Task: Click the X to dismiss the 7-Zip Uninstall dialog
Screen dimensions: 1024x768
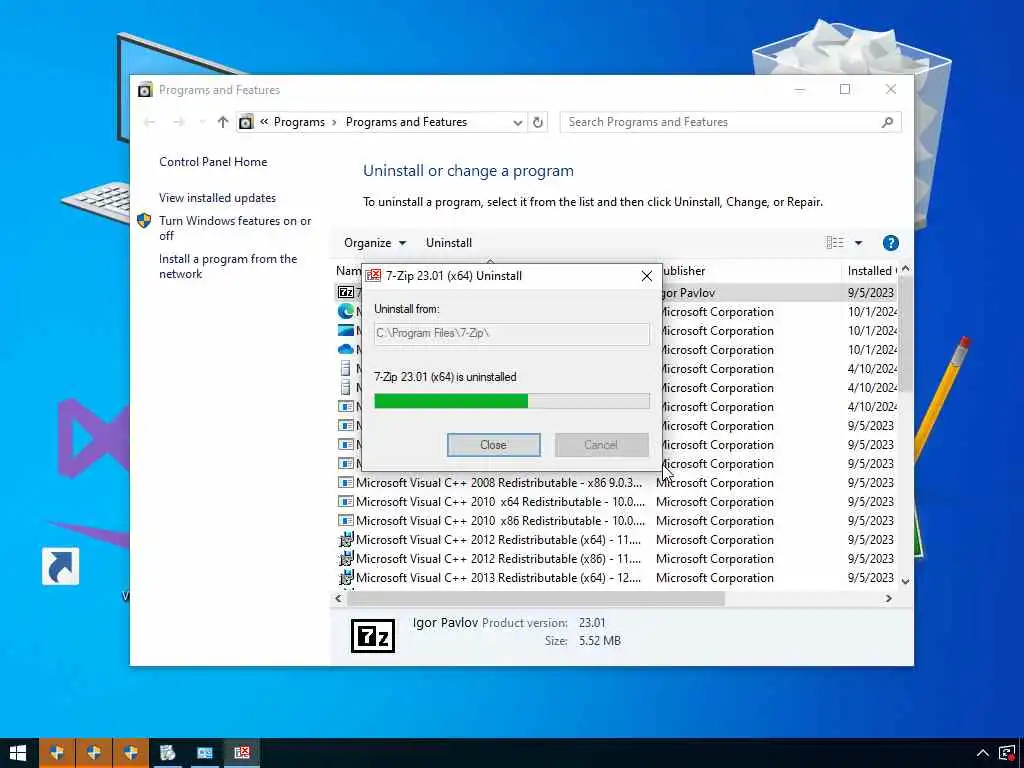Action: (647, 276)
